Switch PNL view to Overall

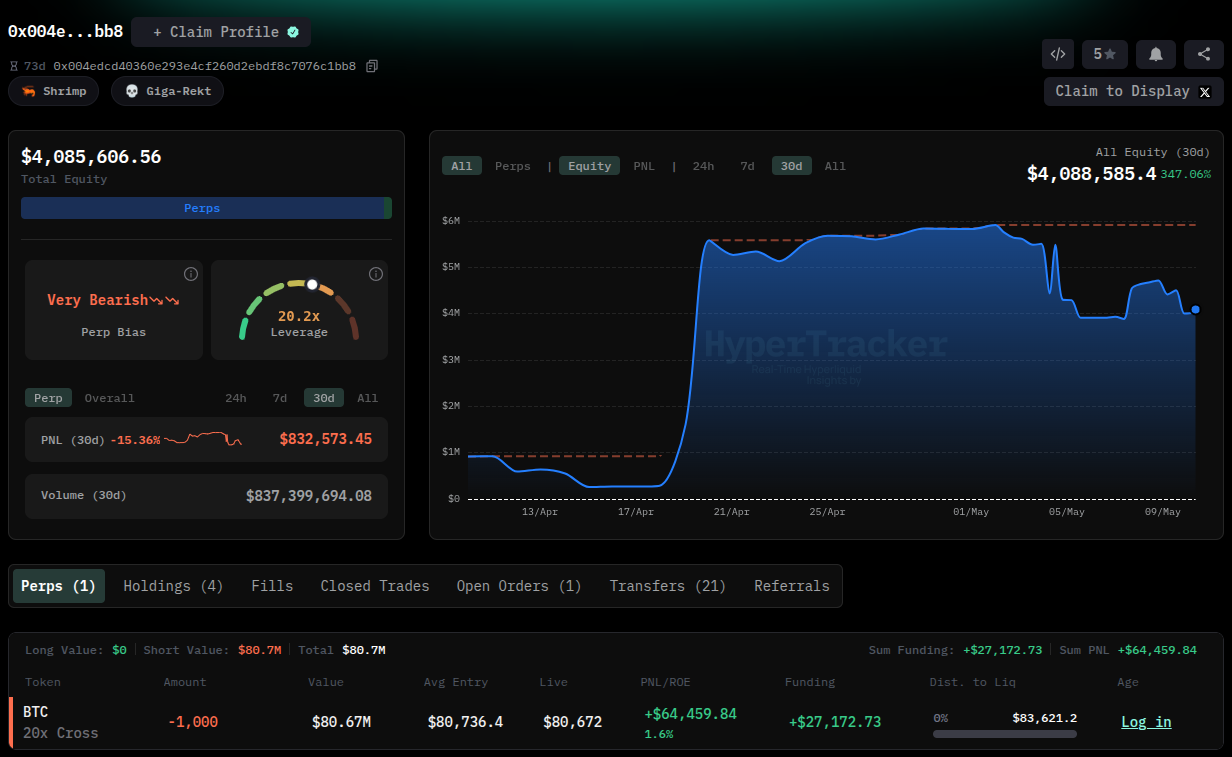pyautogui.click(x=109, y=398)
